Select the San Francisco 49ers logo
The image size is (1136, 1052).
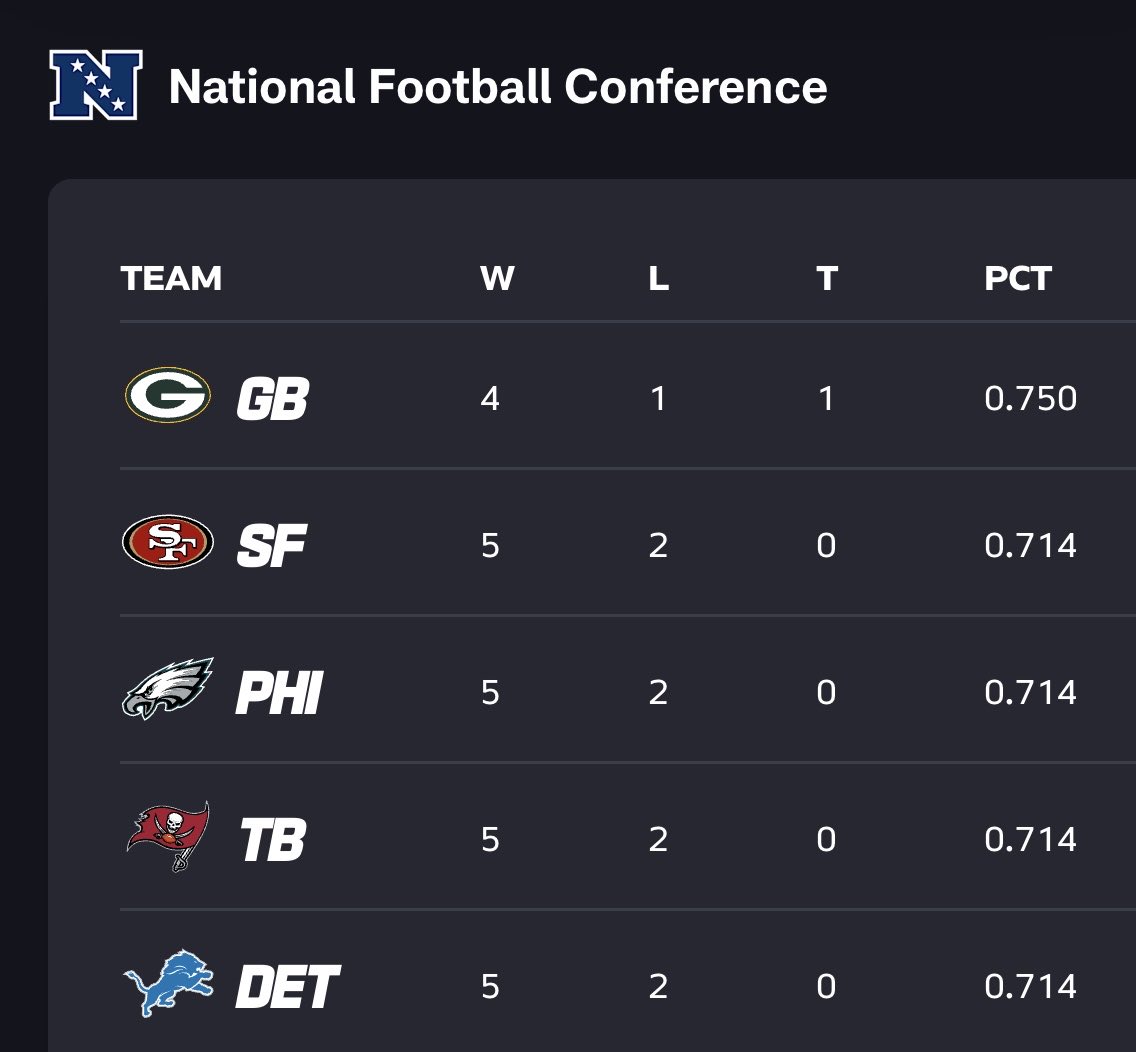click(168, 542)
